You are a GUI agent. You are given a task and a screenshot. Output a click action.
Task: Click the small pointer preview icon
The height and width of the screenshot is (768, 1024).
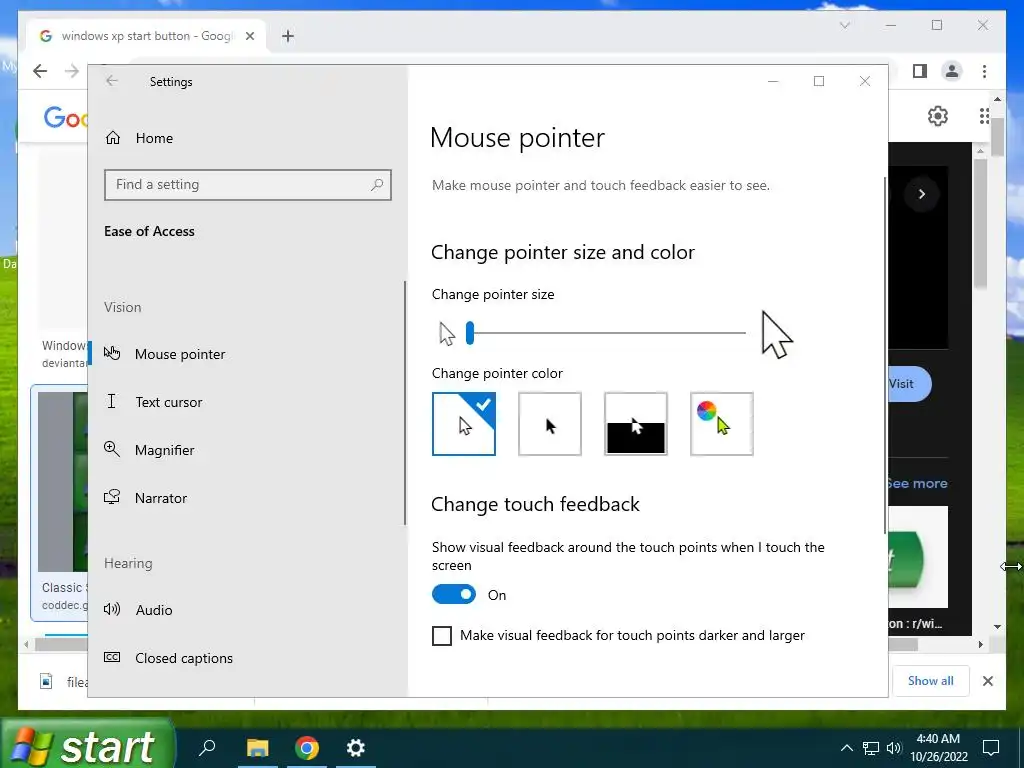pyautogui.click(x=447, y=334)
